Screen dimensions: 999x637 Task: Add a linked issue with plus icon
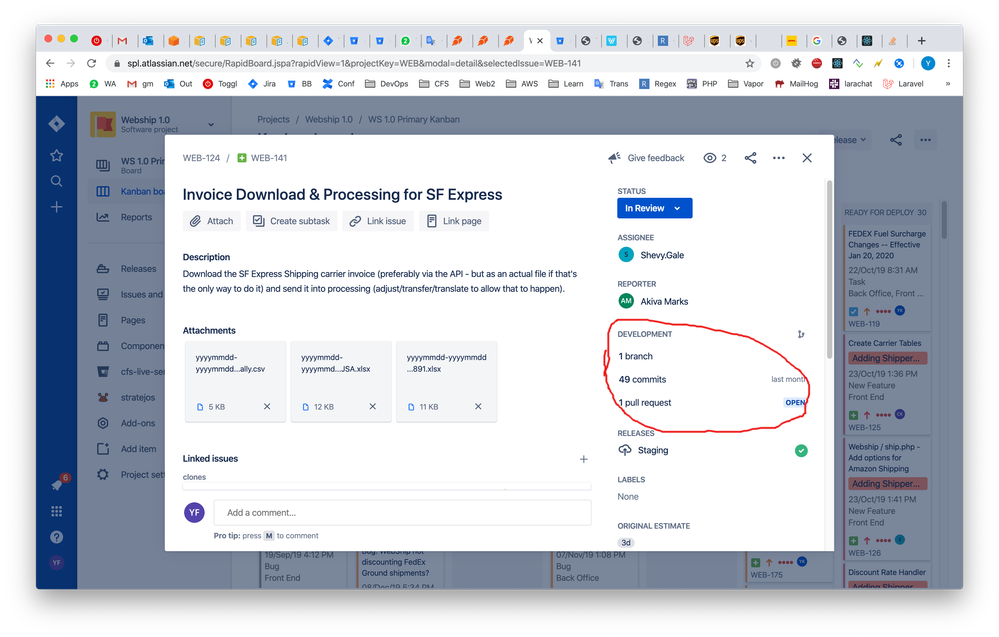coord(584,459)
